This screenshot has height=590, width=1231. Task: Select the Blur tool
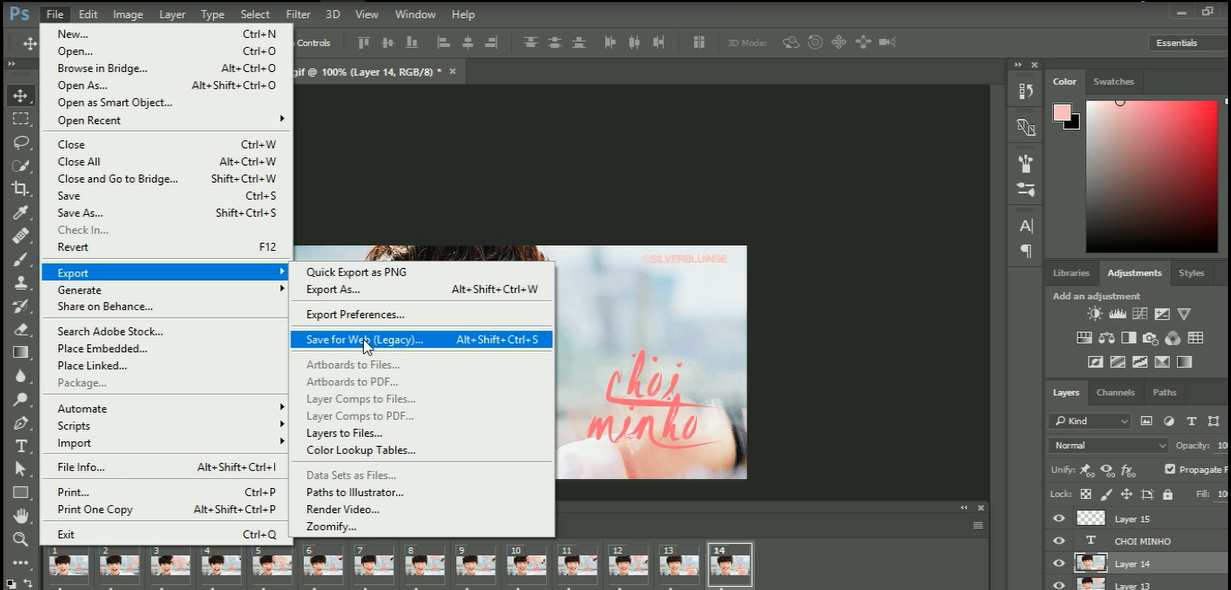[20, 376]
